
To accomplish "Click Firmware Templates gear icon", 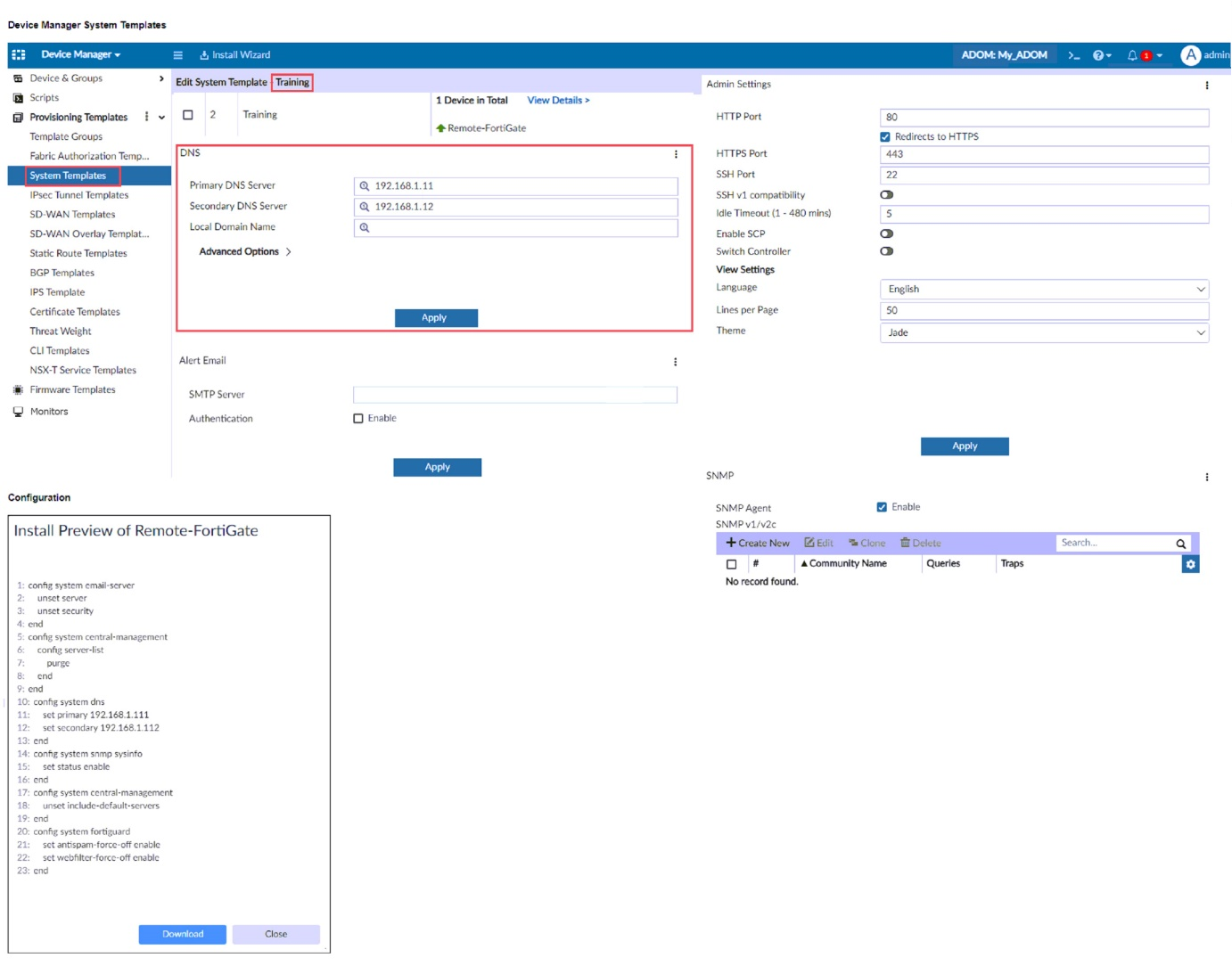I will click(18, 390).
